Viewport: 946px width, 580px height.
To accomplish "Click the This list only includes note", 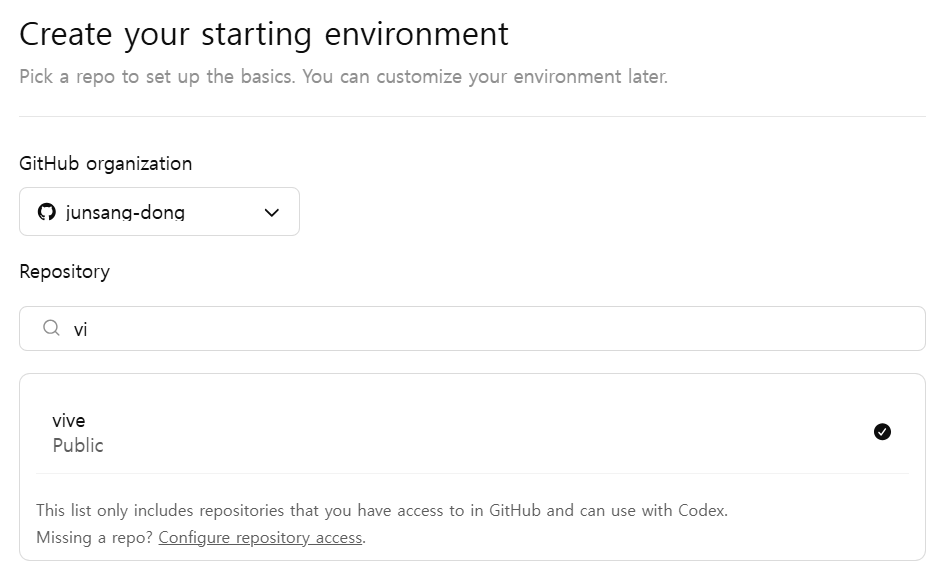I will [382, 511].
